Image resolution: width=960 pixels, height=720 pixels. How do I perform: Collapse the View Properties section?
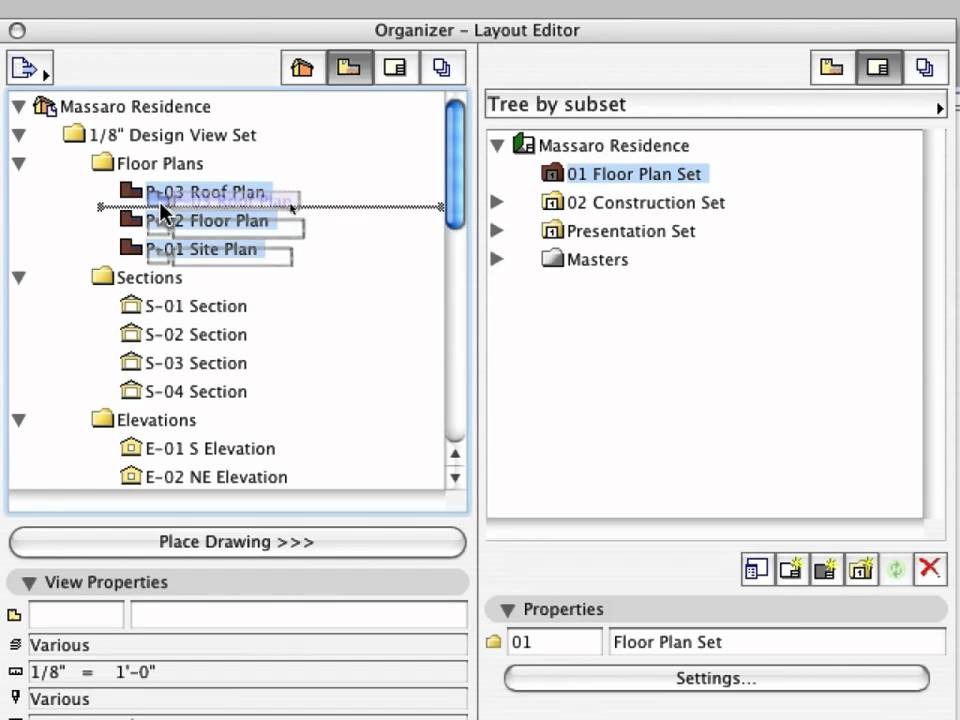click(x=29, y=583)
